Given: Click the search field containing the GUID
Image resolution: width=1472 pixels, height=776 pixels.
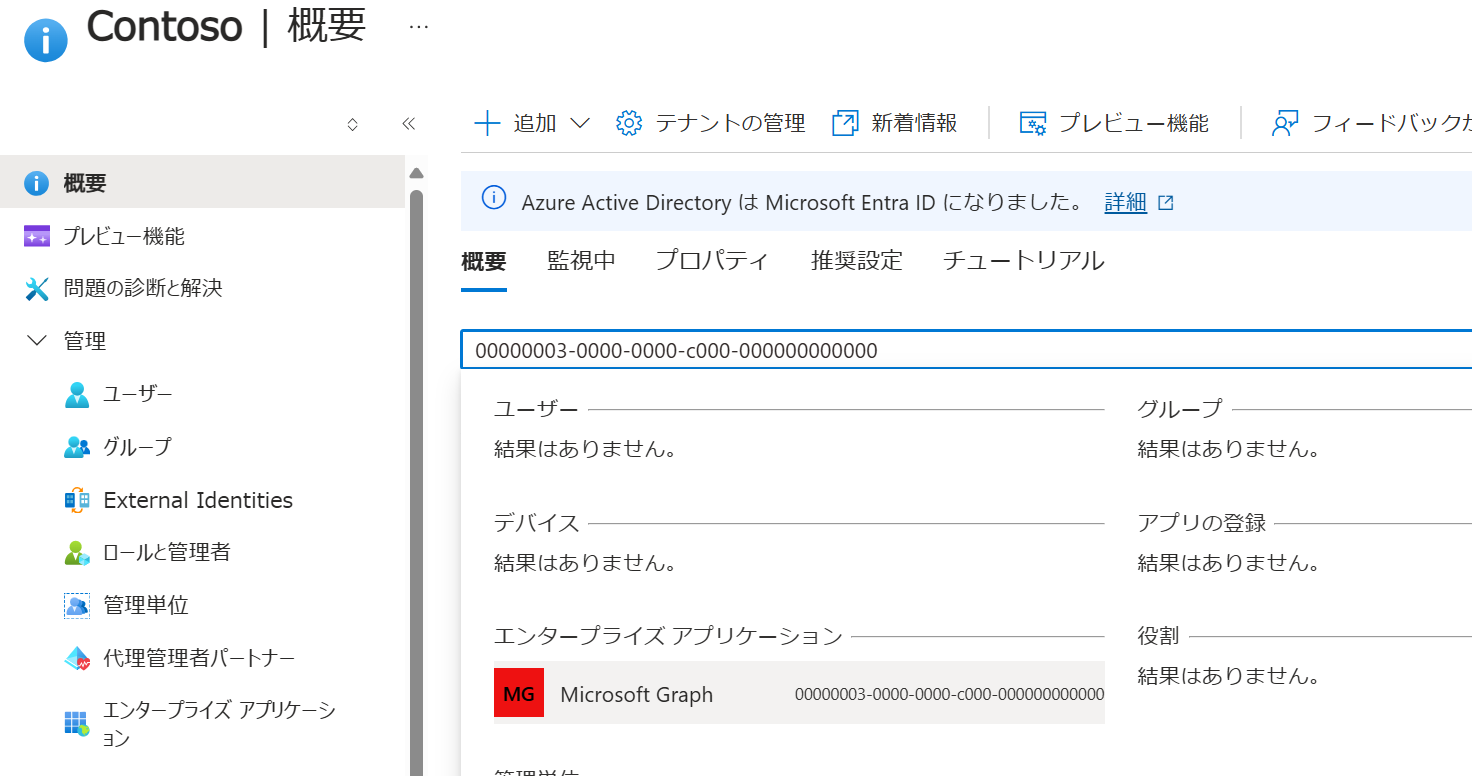Looking at the screenshot, I should click(966, 350).
